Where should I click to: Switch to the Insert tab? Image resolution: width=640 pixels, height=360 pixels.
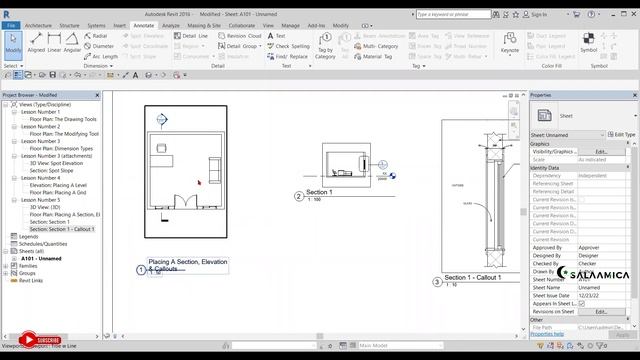coord(119,25)
